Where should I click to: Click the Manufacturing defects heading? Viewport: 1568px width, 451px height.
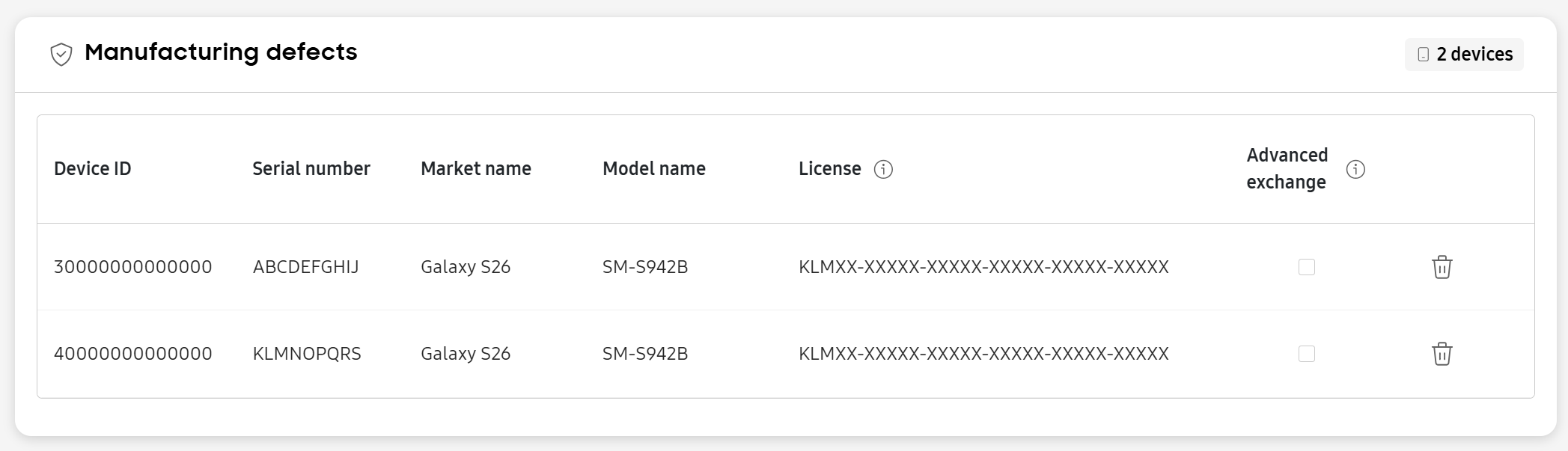click(221, 52)
